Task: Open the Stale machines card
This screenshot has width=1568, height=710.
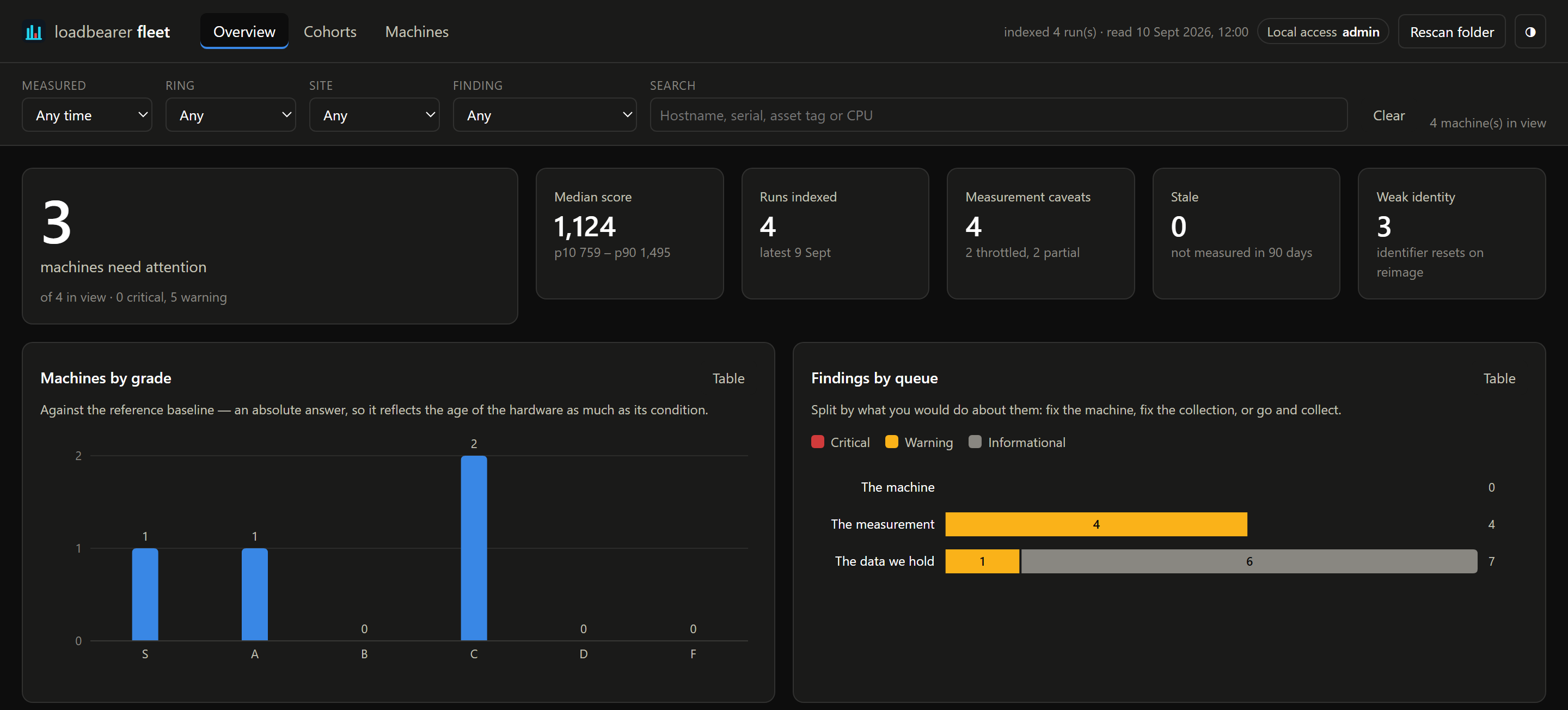Action: (1246, 234)
